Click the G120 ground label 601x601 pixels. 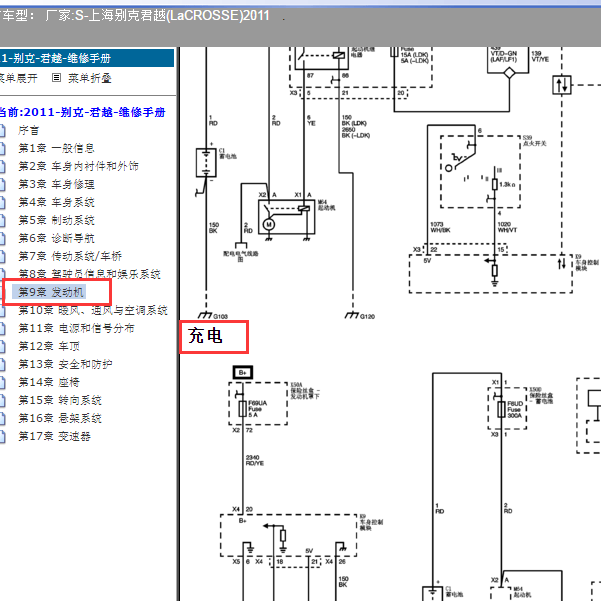click(x=367, y=317)
